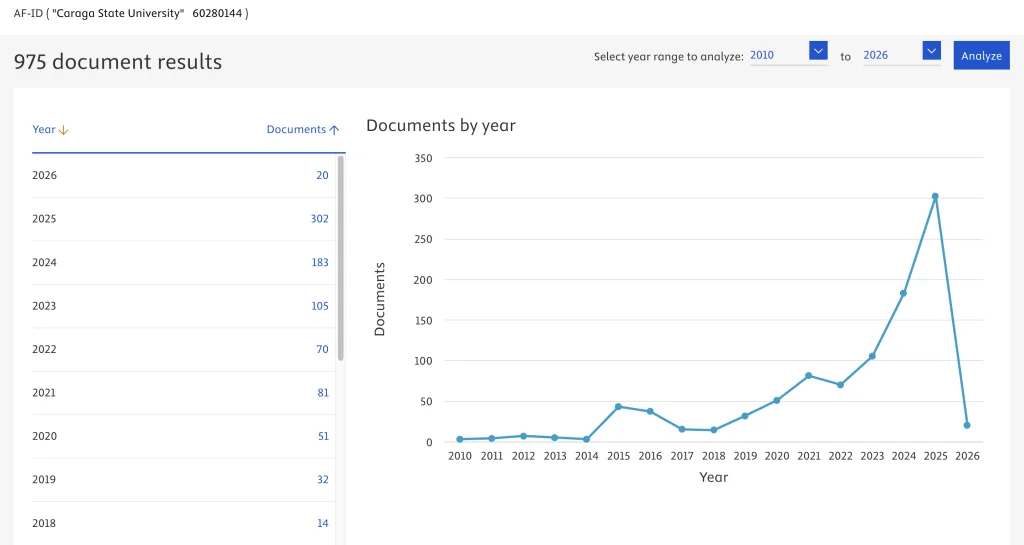Screen dimensions: 1024x545
Task: Sort by Year column arrow icon
Action: click(64, 130)
